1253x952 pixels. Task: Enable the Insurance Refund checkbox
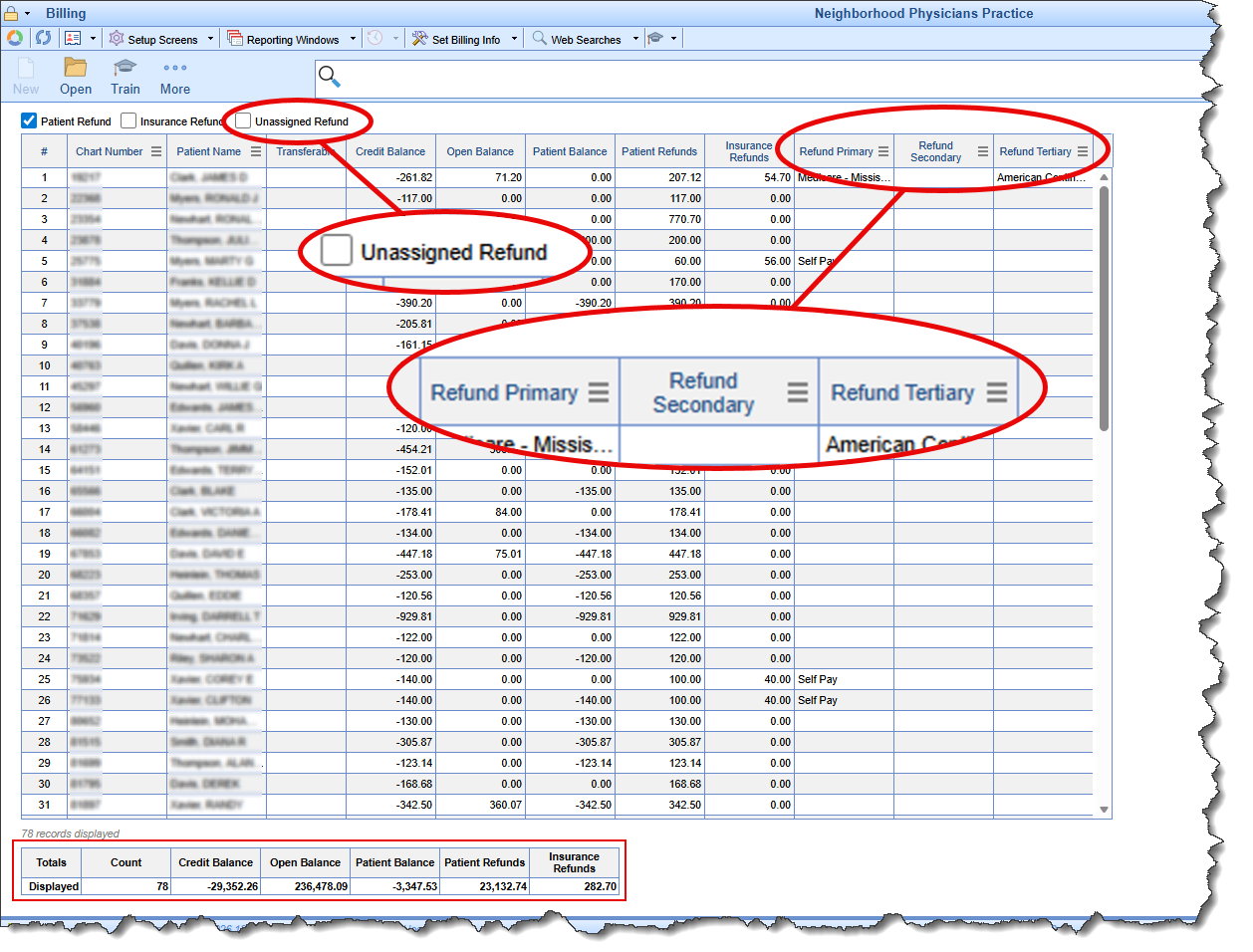pyautogui.click(x=128, y=120)
